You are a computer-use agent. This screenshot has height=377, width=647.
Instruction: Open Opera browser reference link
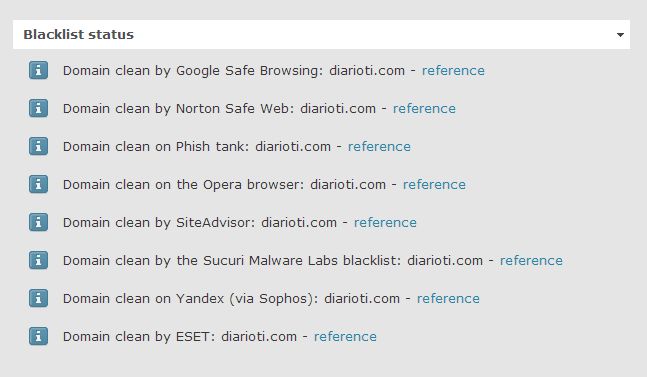coord(434,184)
